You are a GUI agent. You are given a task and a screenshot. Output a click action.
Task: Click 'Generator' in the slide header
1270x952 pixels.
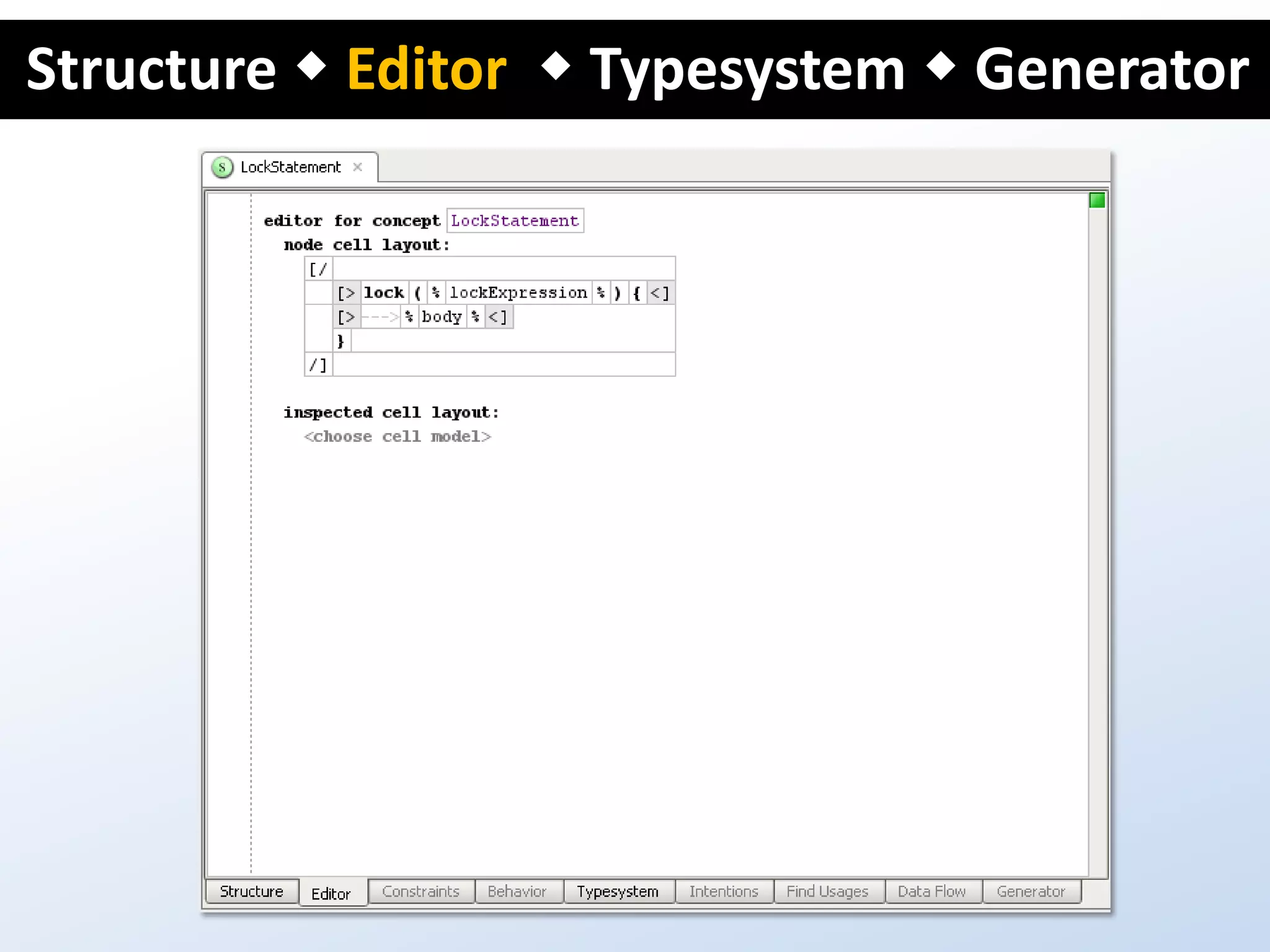[x=1112, y=69]
